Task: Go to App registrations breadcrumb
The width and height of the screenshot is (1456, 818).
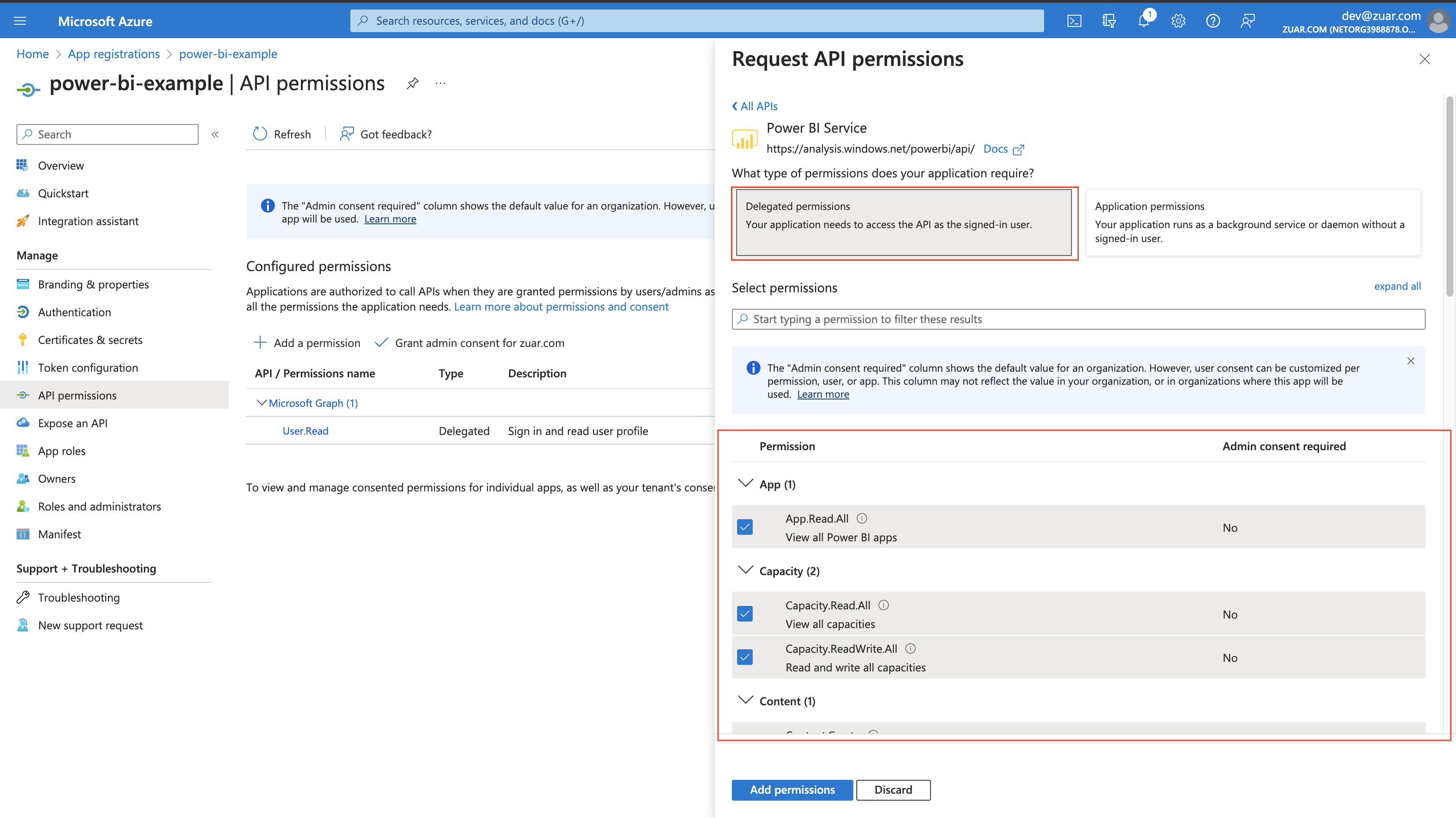Action: [x=114, y=54]
